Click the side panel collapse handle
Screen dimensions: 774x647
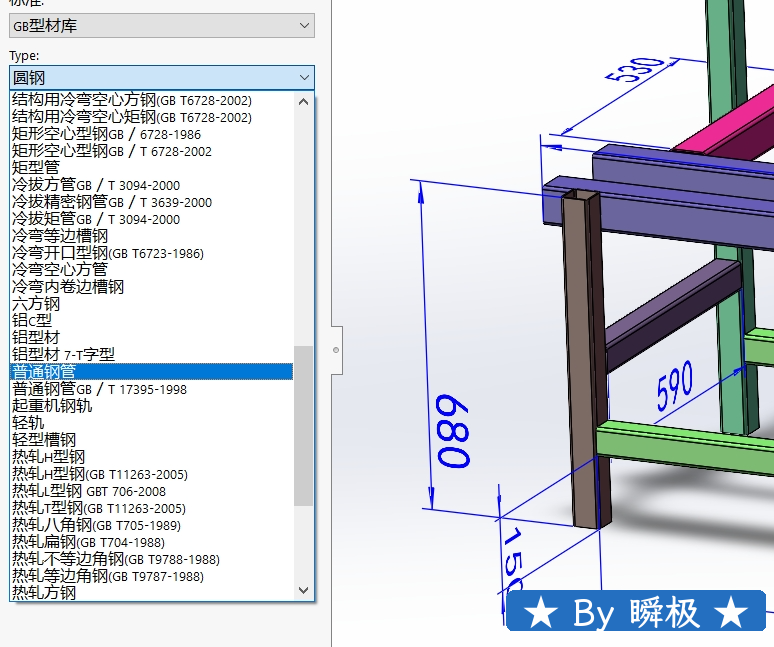click(336, 350)
